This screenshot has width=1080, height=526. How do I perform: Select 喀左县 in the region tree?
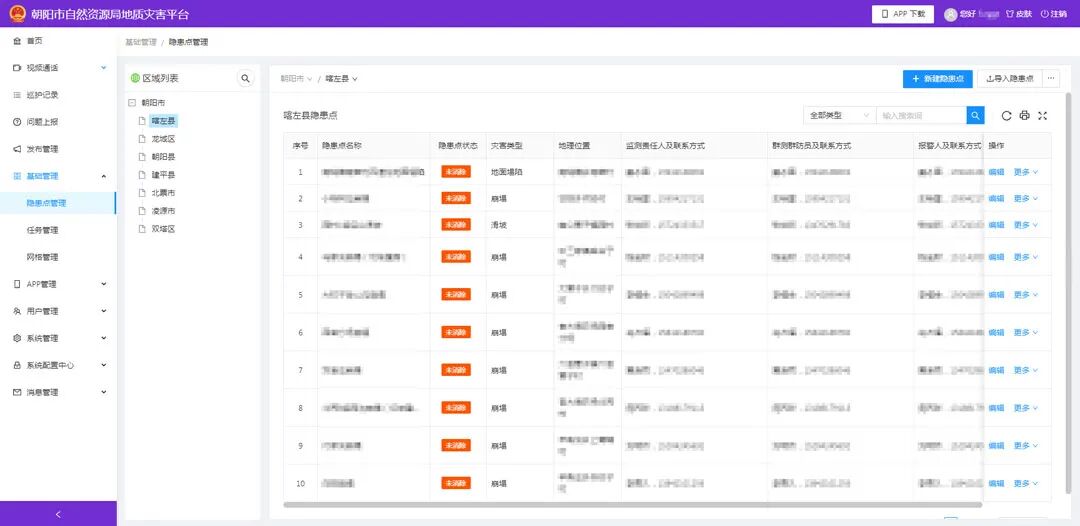click(x=163, y=120)
